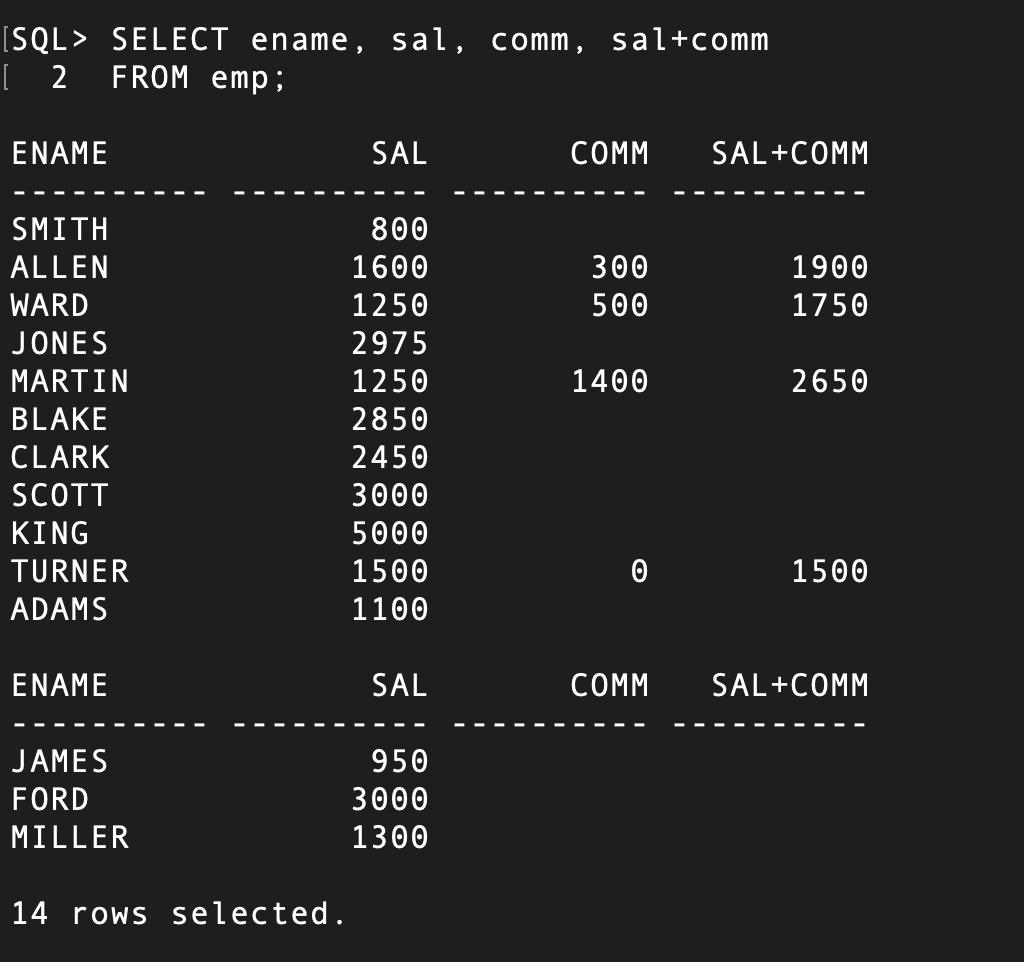The height and width of the screenshot is (962, 1024).
Task: Click 'FROM' on the second query line
Action: 150,78
